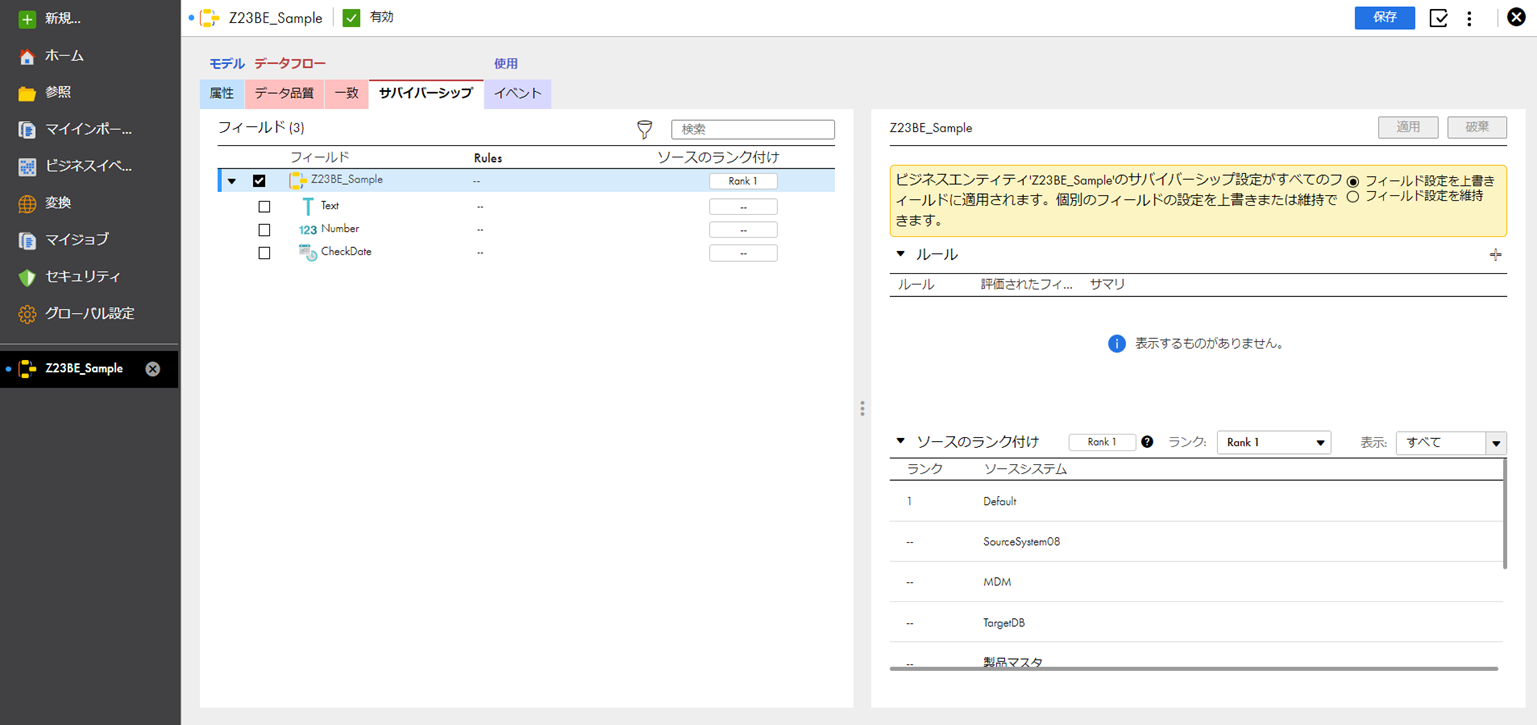Image resolution: width=1537 pixels, height=725 pixels.
Task: Click the My Jobs icon
Action: [27, 240]
